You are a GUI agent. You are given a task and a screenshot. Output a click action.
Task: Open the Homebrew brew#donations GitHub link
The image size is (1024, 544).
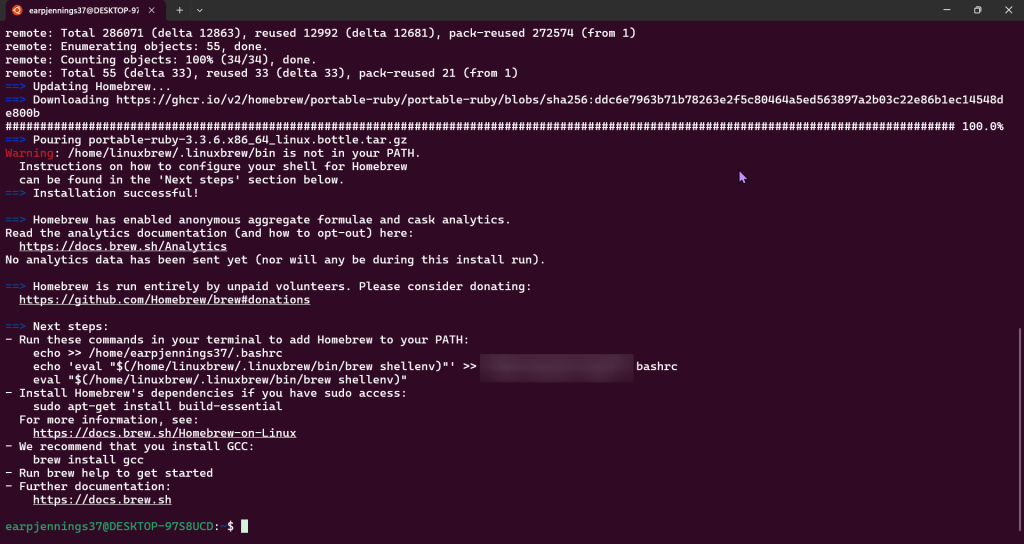click(x=164, y=300)
